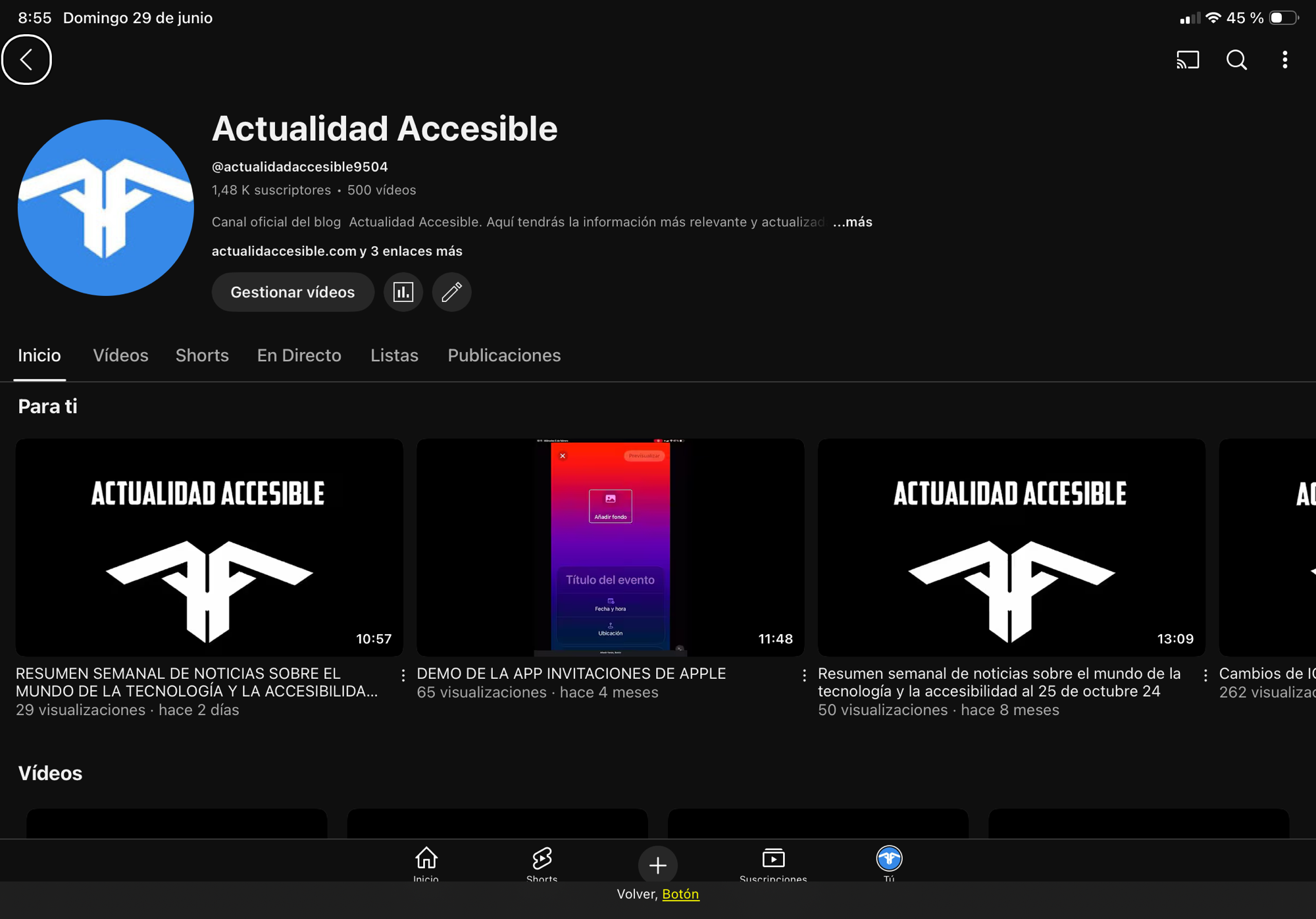Open options for 29 visualizaciones video

[403, 675]
